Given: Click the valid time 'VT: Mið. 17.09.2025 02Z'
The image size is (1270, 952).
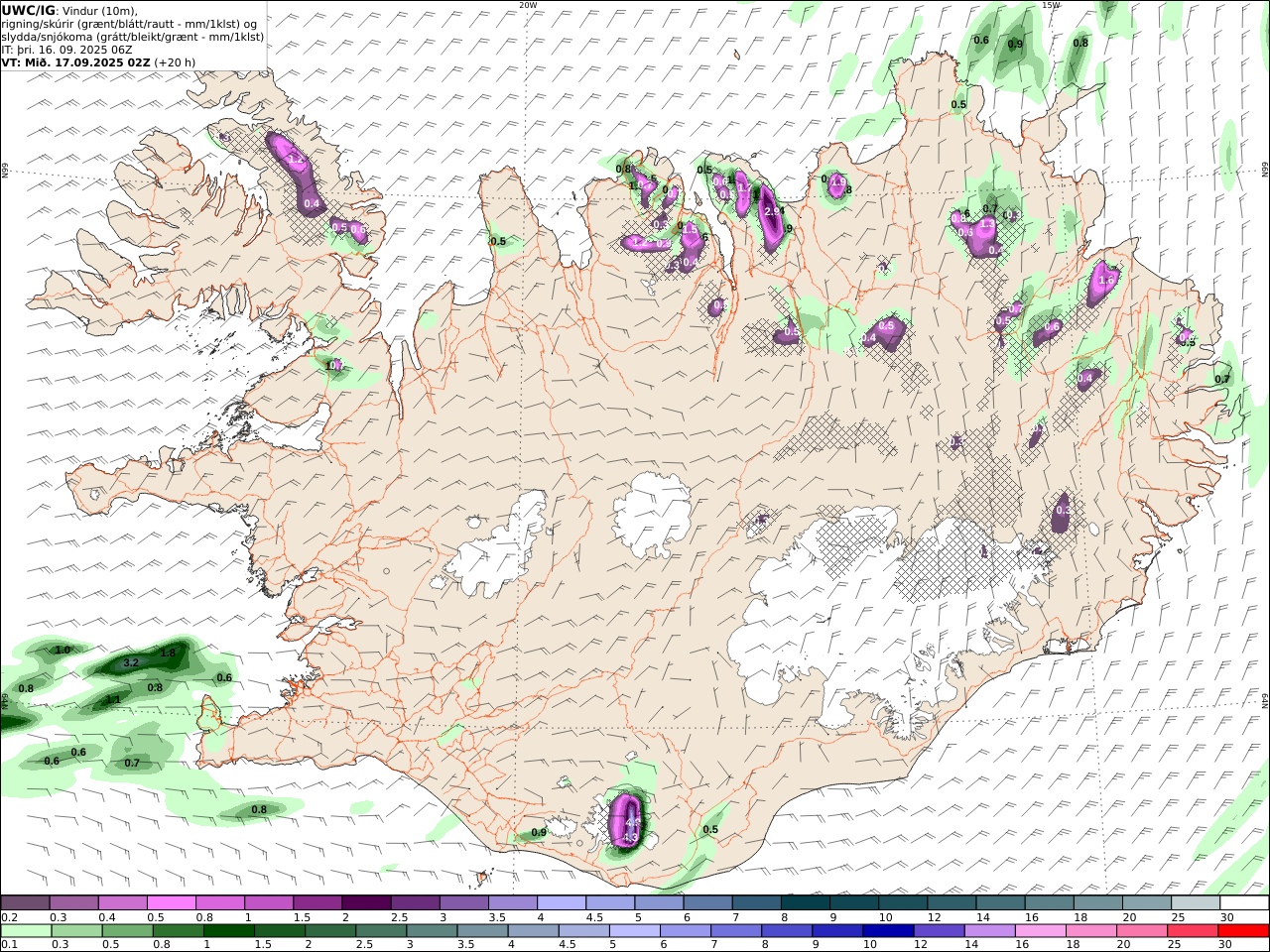Looking at the screenshot, I should [x=75, y=61].
